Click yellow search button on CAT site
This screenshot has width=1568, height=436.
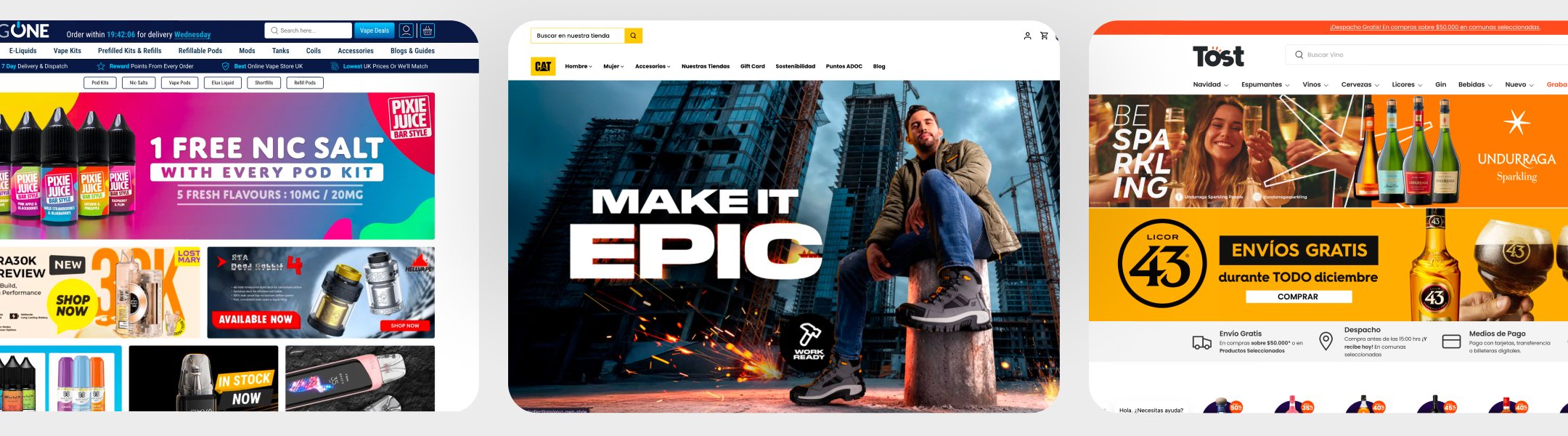point(633,36)
